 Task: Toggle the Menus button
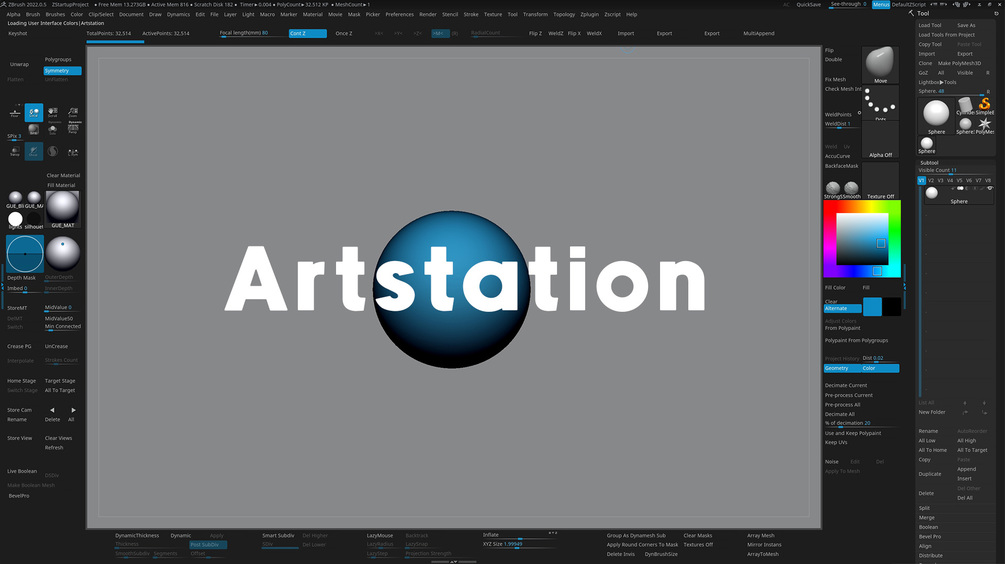(881, 4)
